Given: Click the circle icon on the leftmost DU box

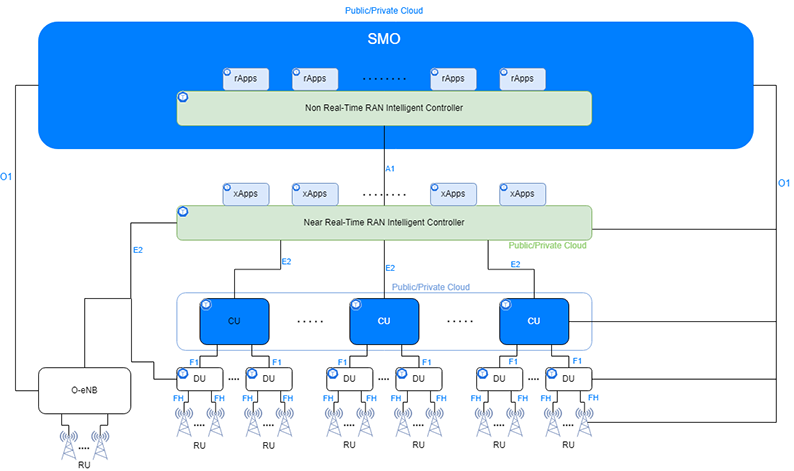Looking at the screenshot, I should tap(183, 374).
